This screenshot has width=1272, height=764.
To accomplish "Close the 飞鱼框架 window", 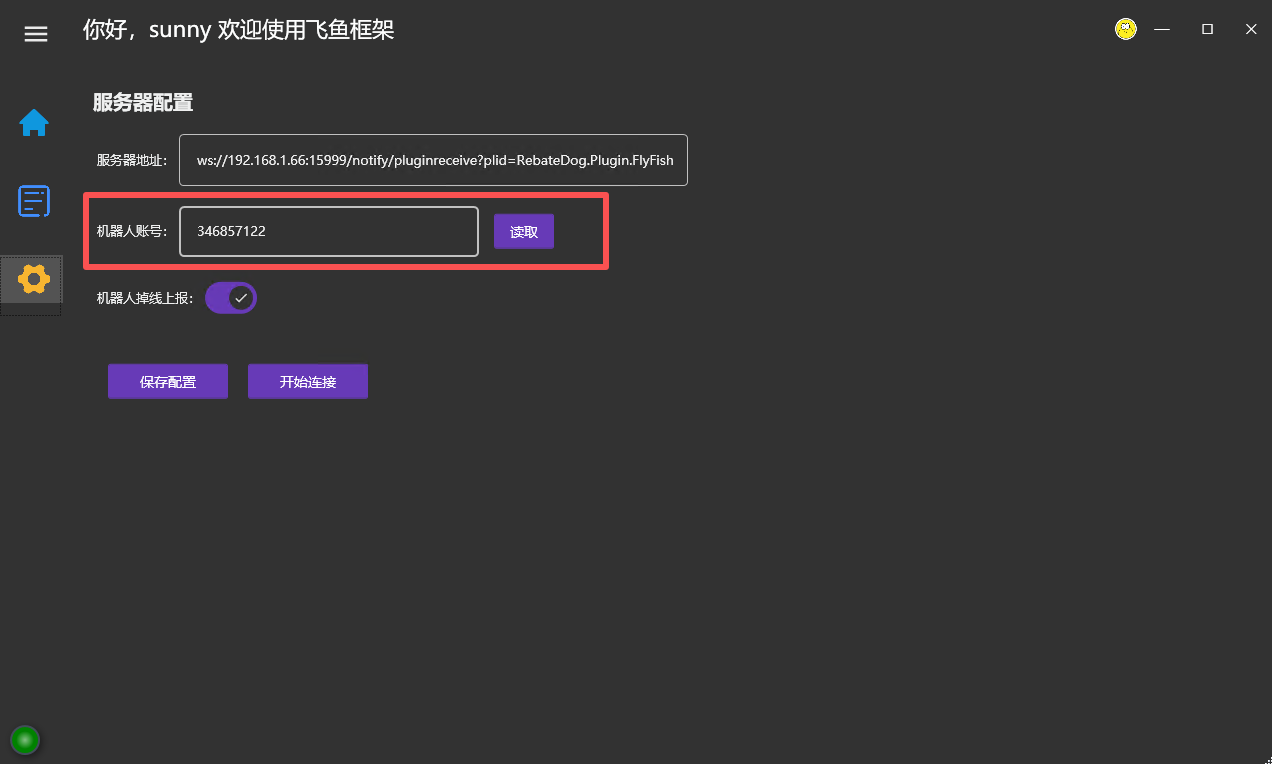I will click(x=1251, y=30).
